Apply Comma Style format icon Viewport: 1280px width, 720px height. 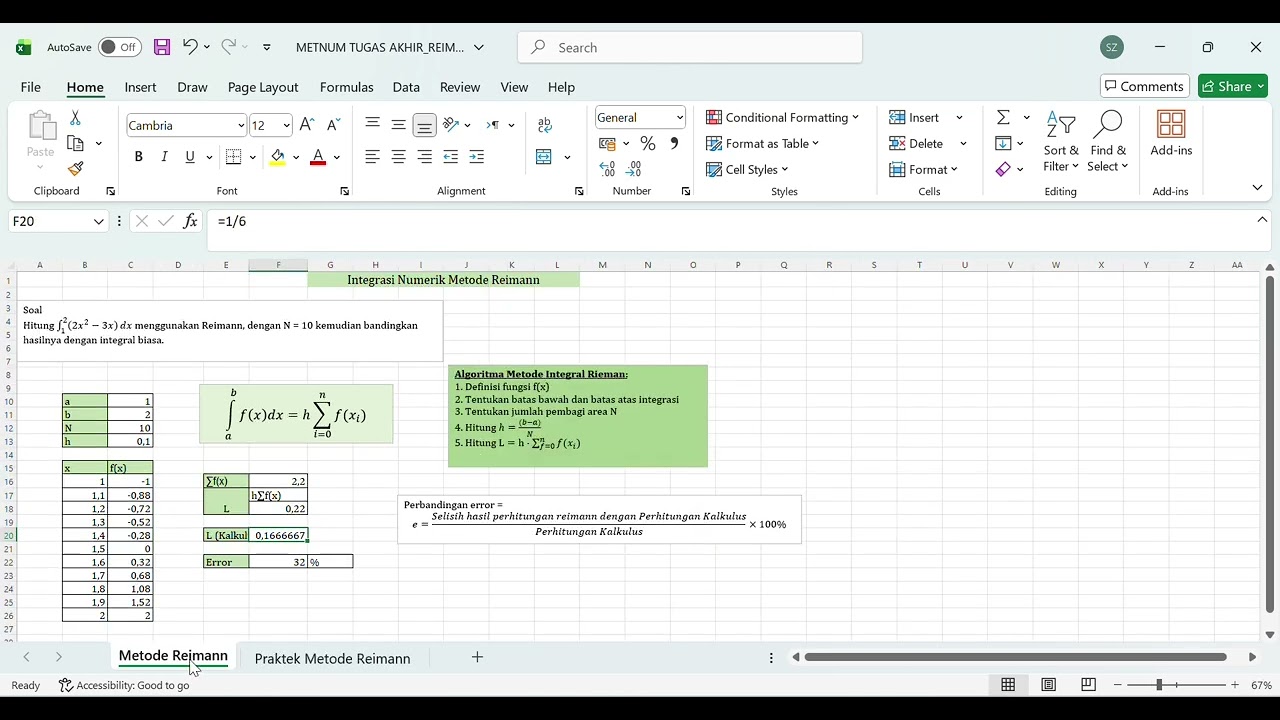click(674, 144)
